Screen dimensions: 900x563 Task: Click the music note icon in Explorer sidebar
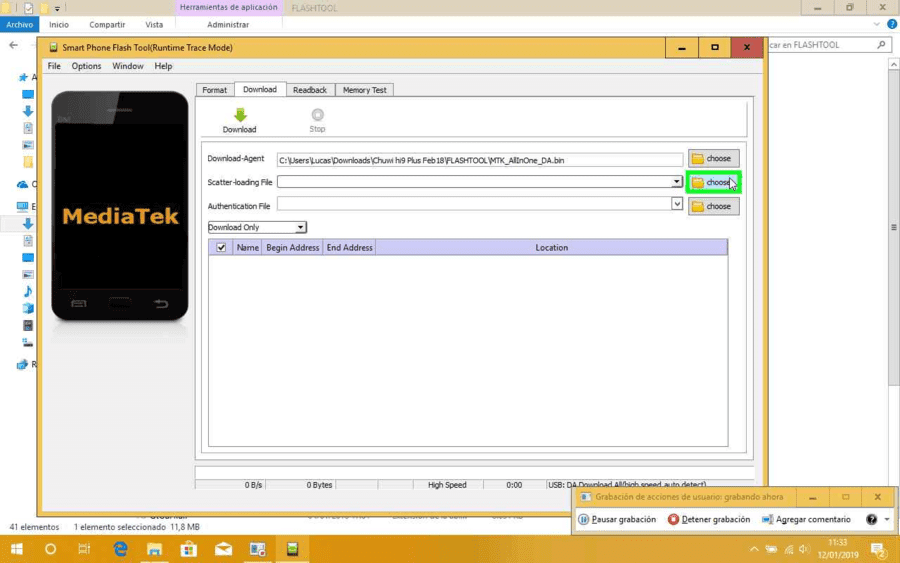(28, 292)
